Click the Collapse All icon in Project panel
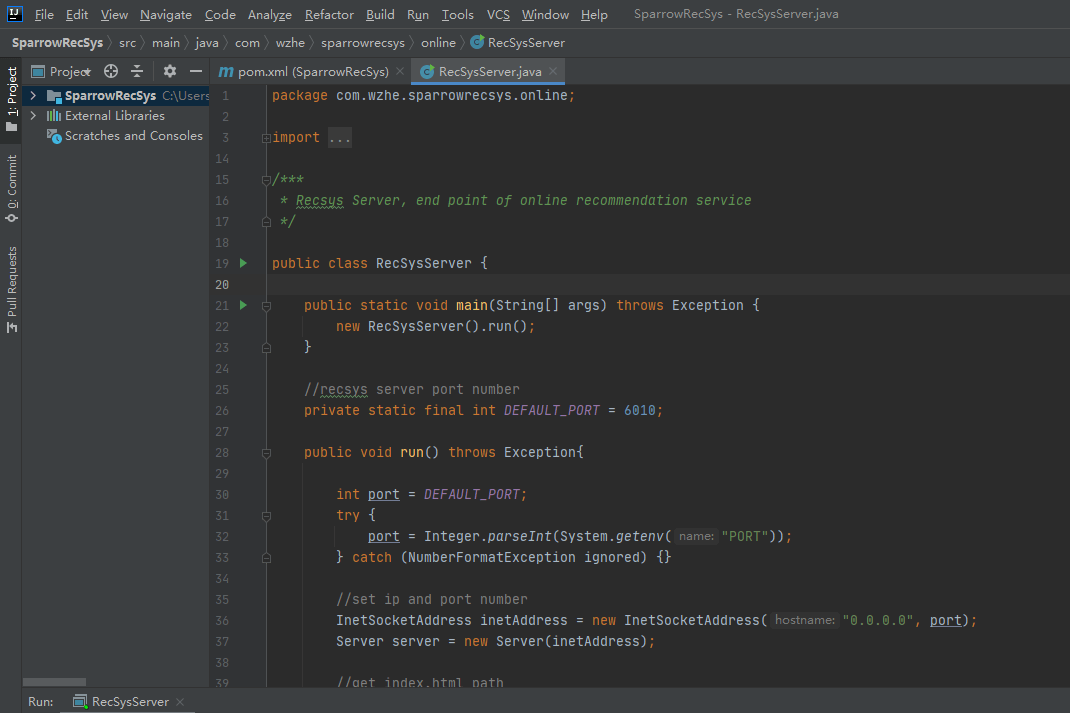 [x=137, y=71]
